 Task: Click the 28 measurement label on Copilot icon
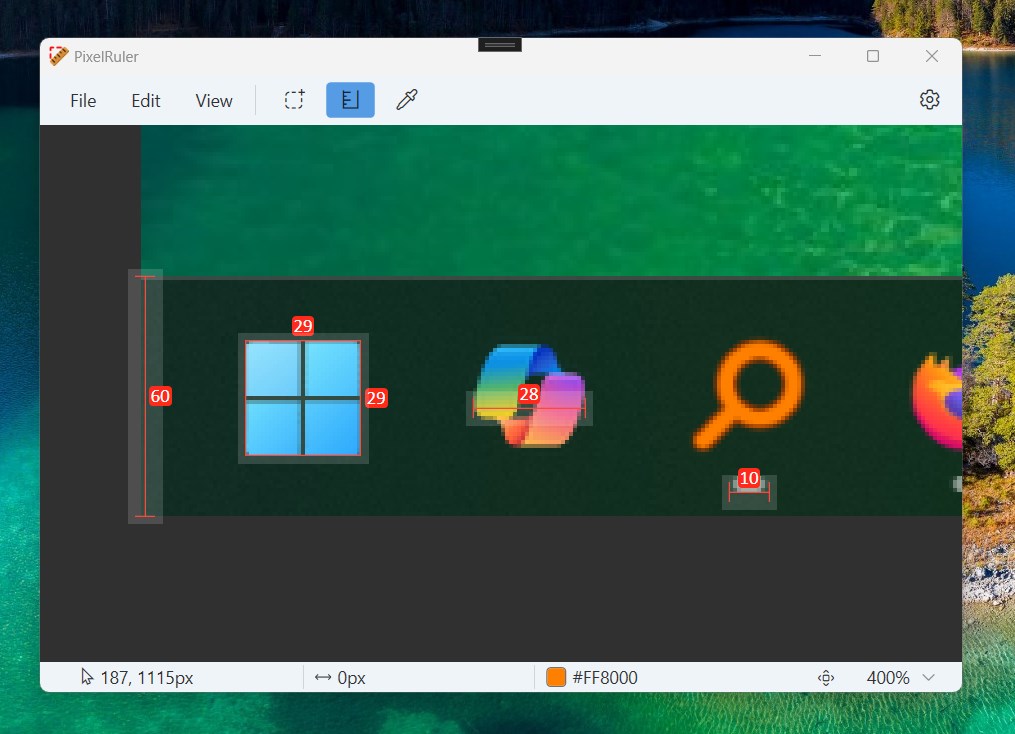point(529,394)
